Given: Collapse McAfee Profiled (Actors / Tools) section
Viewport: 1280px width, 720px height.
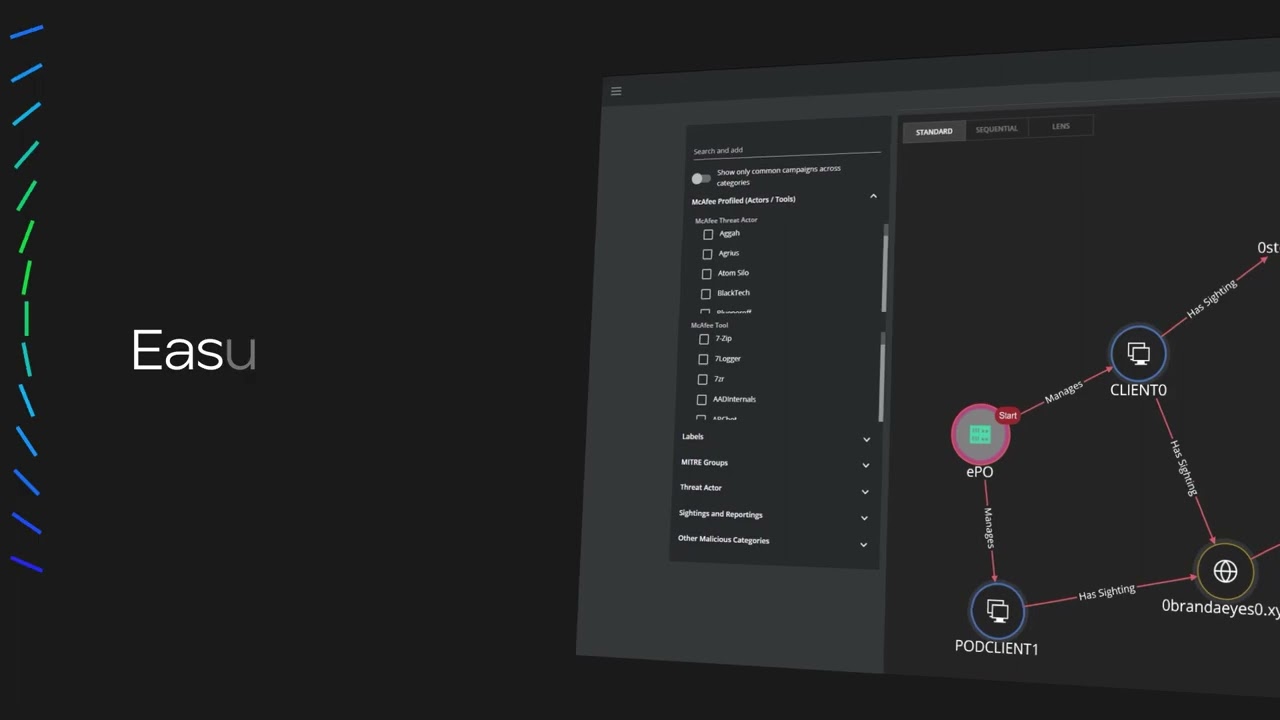Looking at the screenshot, I should click(873, 196).
